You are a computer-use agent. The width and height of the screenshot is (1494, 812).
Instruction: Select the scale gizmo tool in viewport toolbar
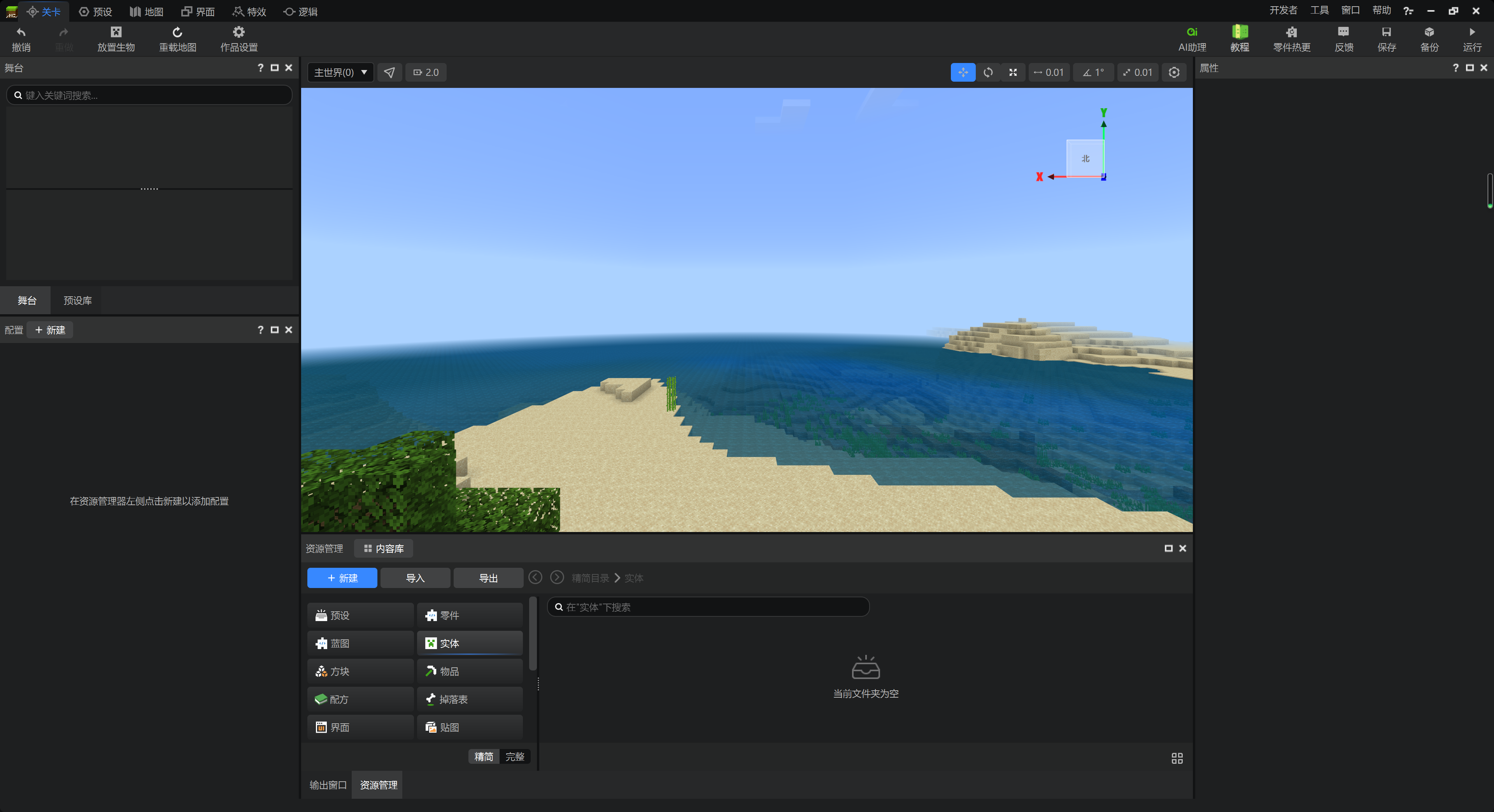click(1013, 72)
